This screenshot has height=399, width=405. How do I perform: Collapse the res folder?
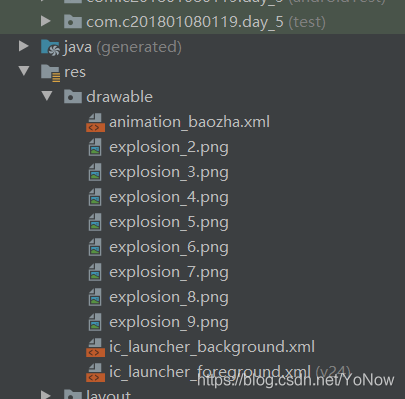[x=24, y=71]
